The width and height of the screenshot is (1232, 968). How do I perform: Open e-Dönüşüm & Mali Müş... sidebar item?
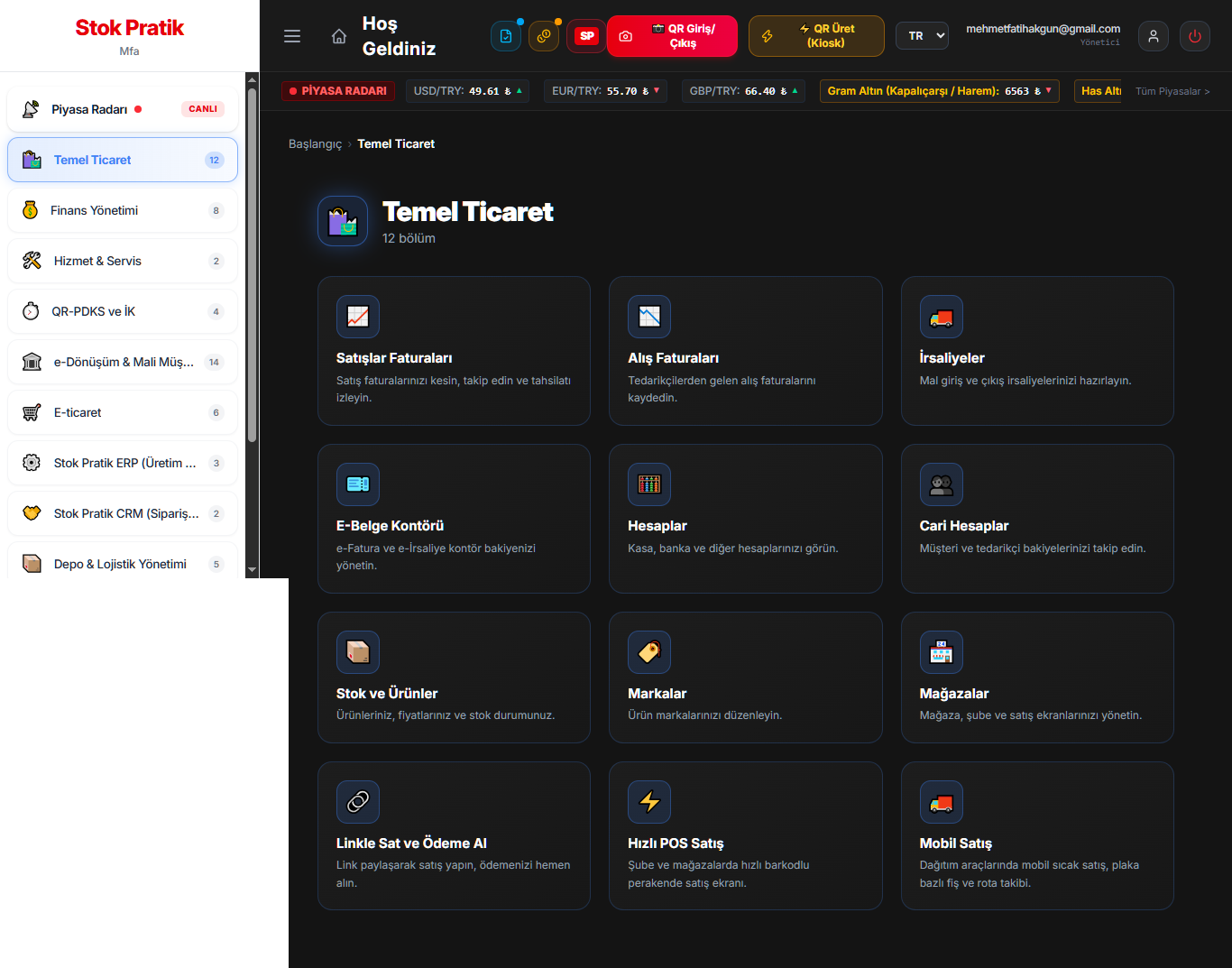[123, 362]
